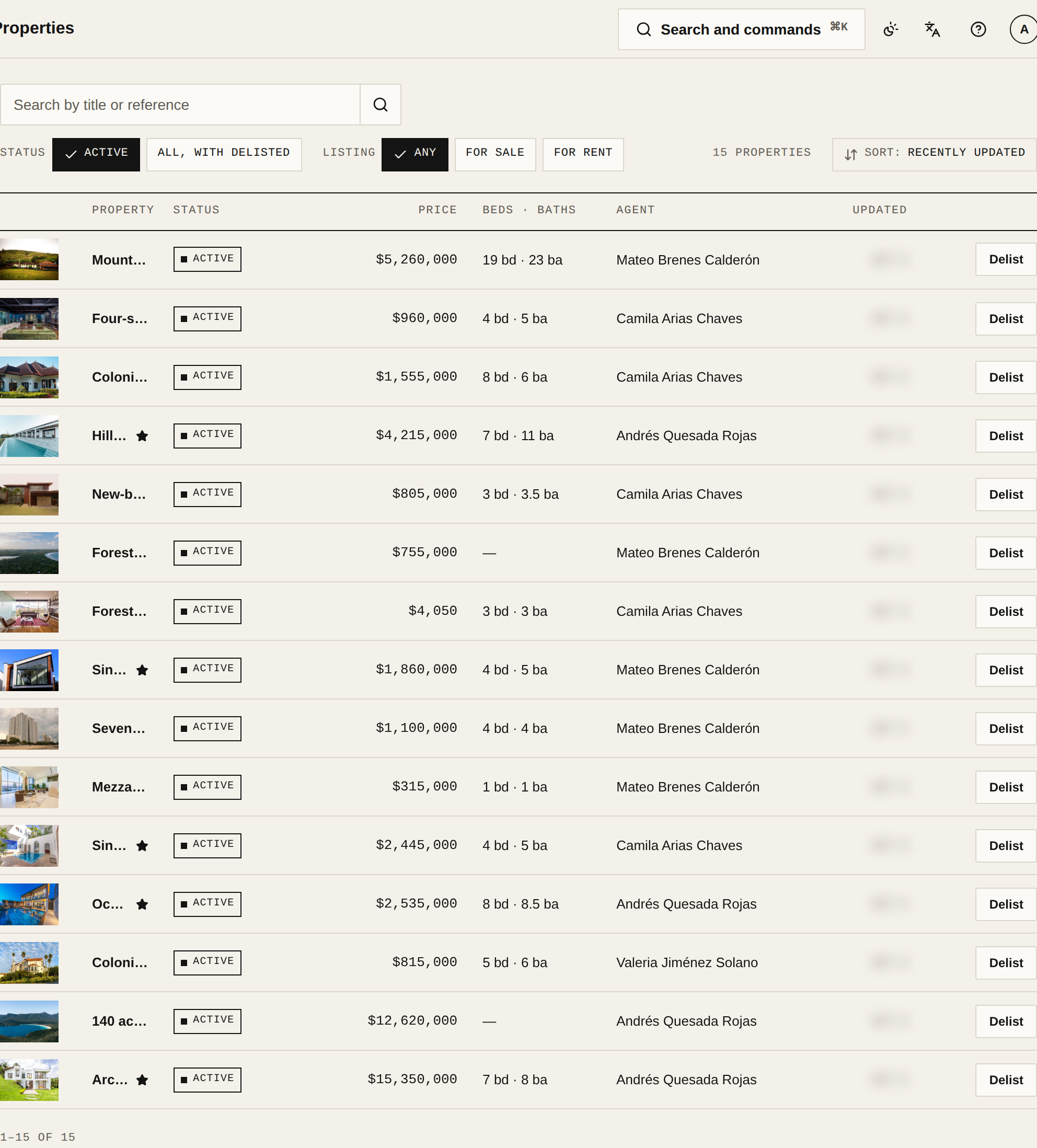Click the Active badge on Mount… row
1037x1148 pixels.
208,259
